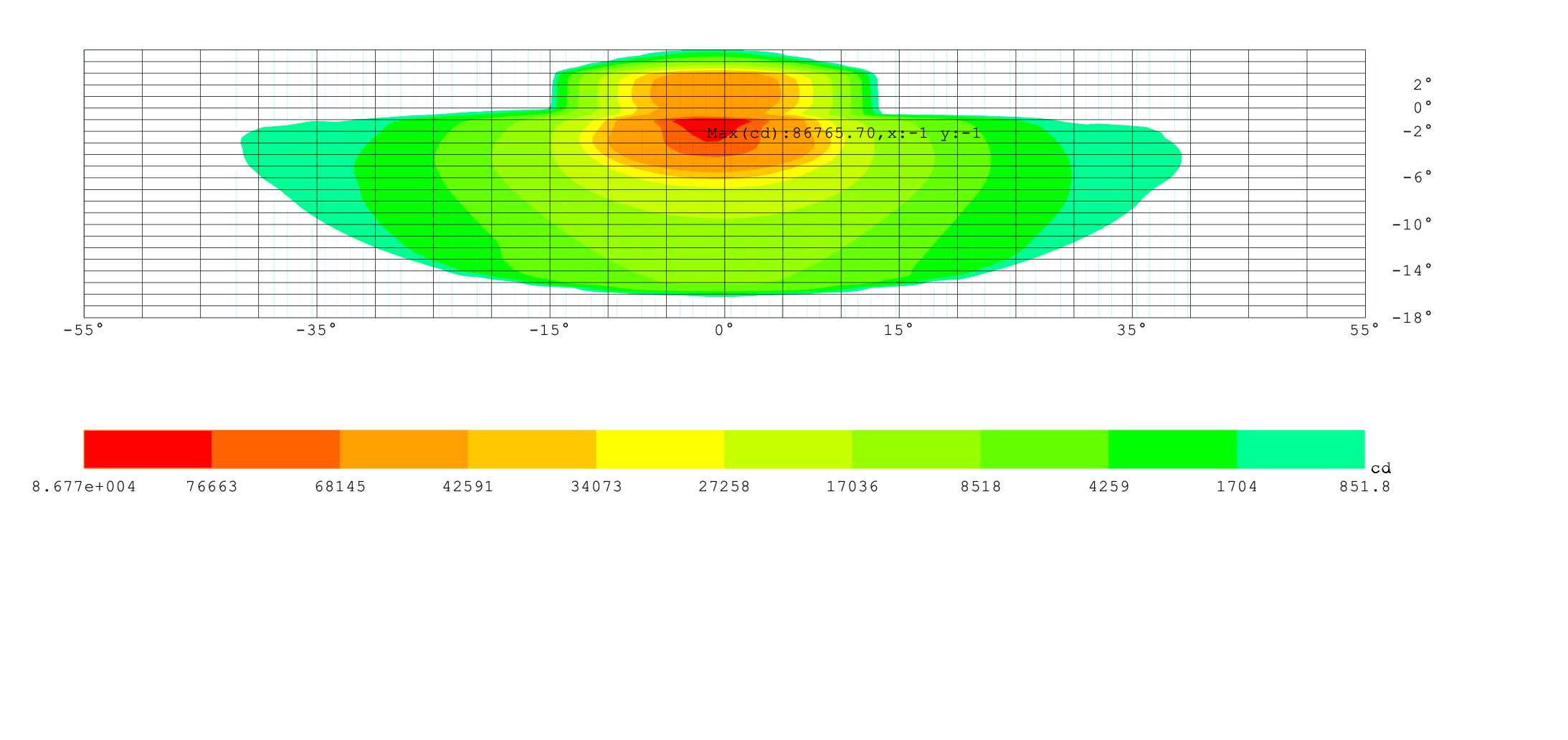Click the legend value 34073

tap(597, 487)
